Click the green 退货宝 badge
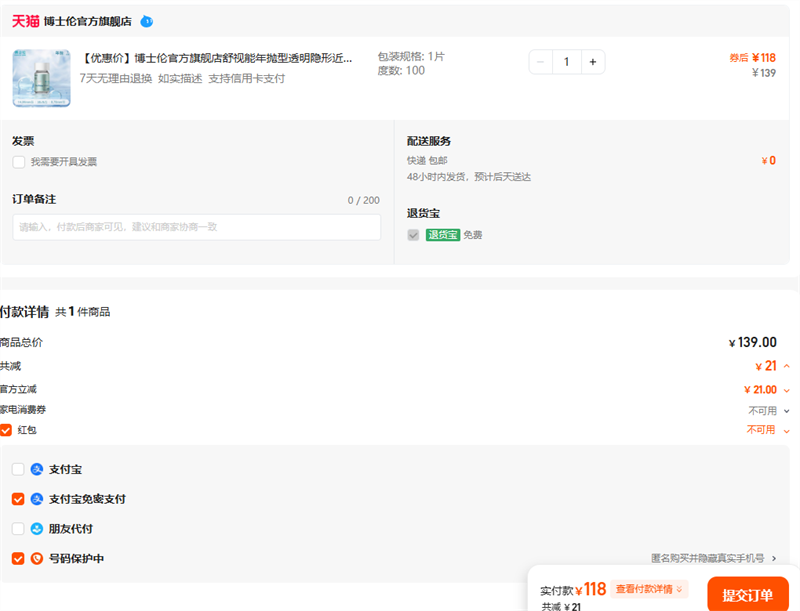Image resolution: width=800 pixels, height=611 pixels. 442,235
